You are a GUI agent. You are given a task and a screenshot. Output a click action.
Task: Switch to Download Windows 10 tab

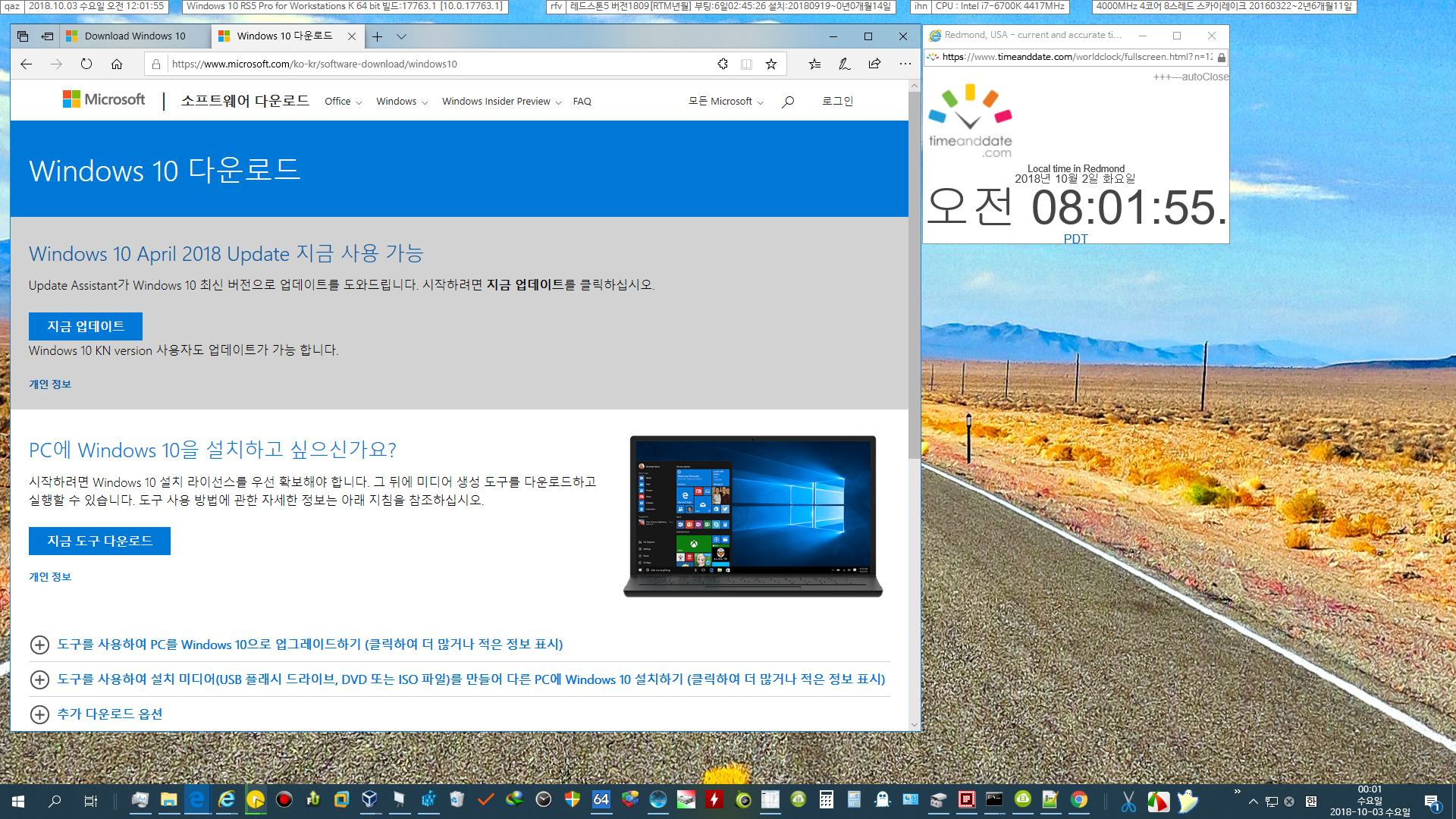(135, 36)
